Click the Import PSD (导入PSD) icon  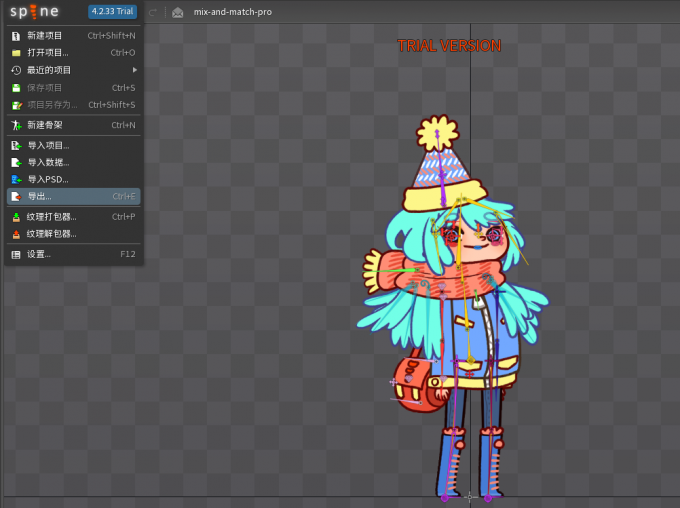[16, 180]
